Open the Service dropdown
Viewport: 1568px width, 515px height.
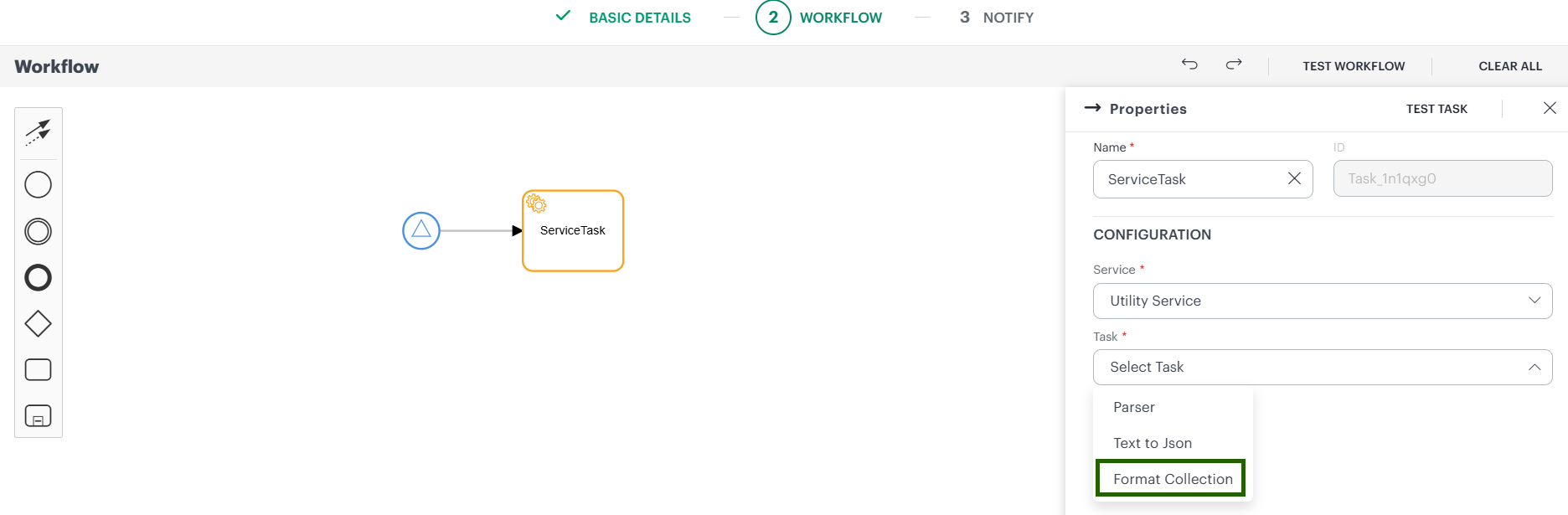point(1323,301)
